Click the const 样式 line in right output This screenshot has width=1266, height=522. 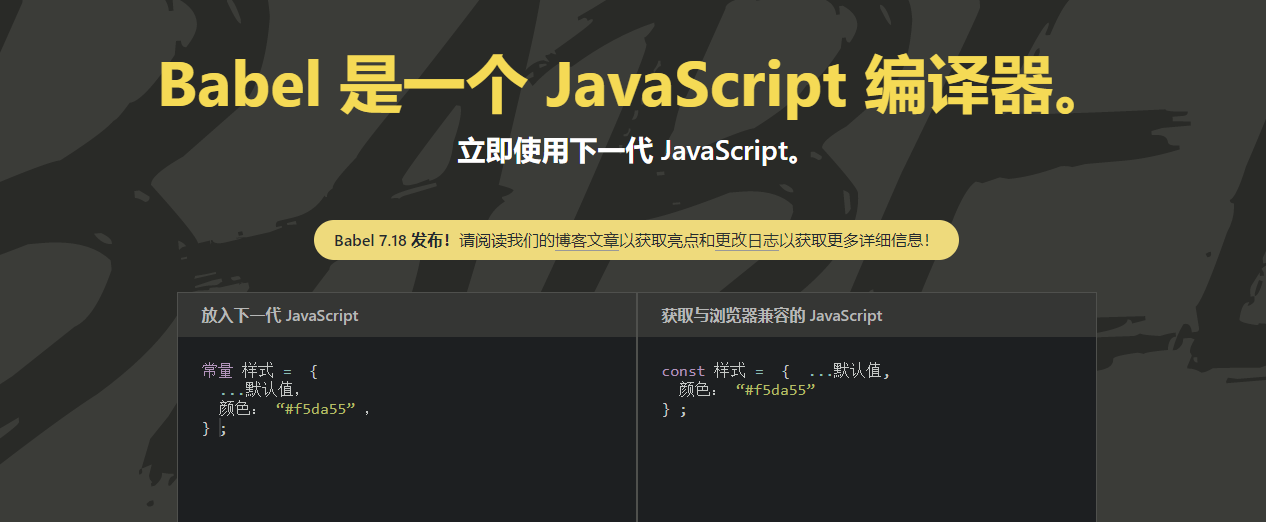click(776, 371)
